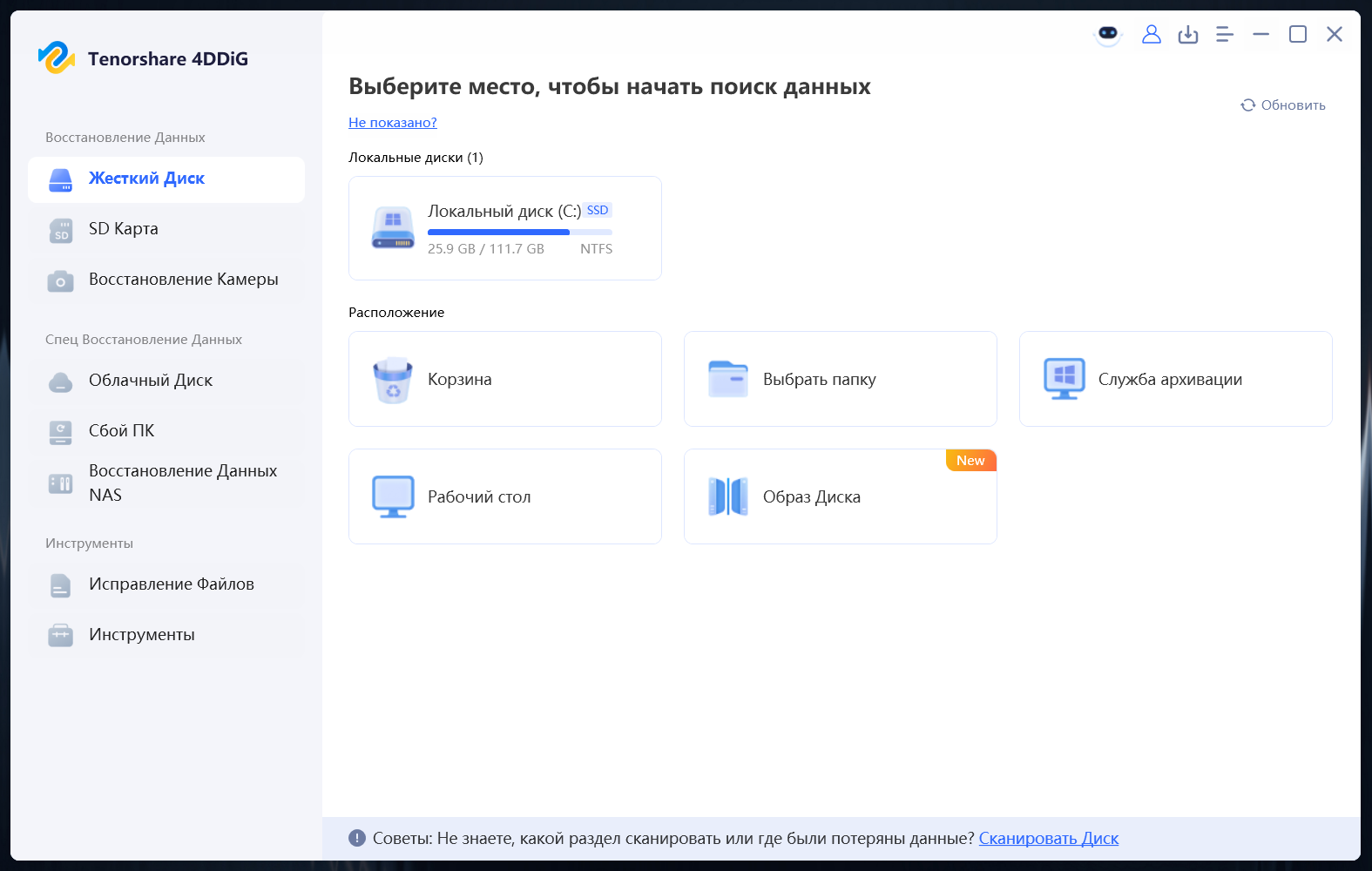The image size is (1372, 871).
Task: Select the Корзина recycle bin location
Action: click(x=505, y=379)
